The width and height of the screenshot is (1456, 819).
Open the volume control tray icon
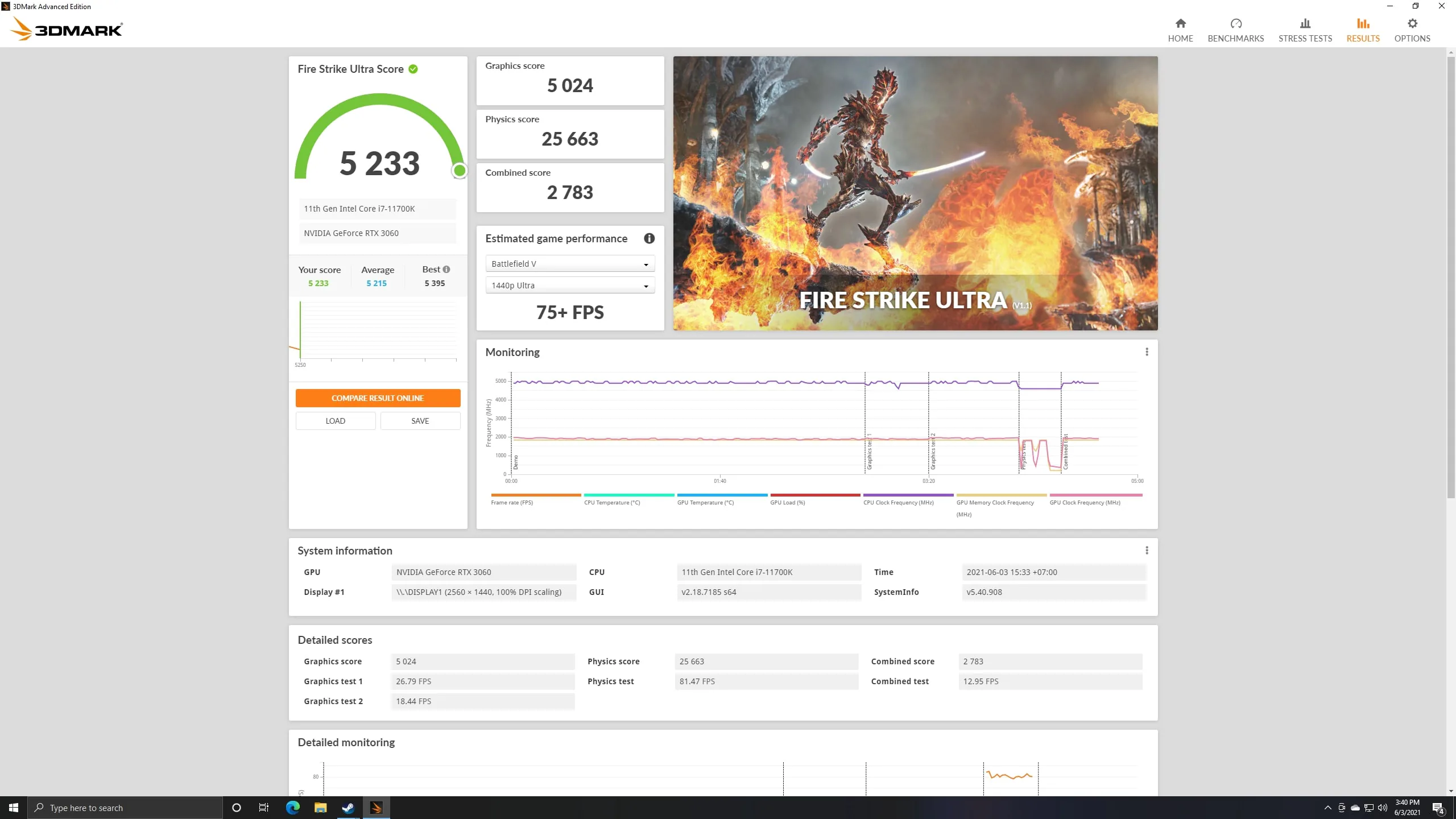[x=1383, y=808]
